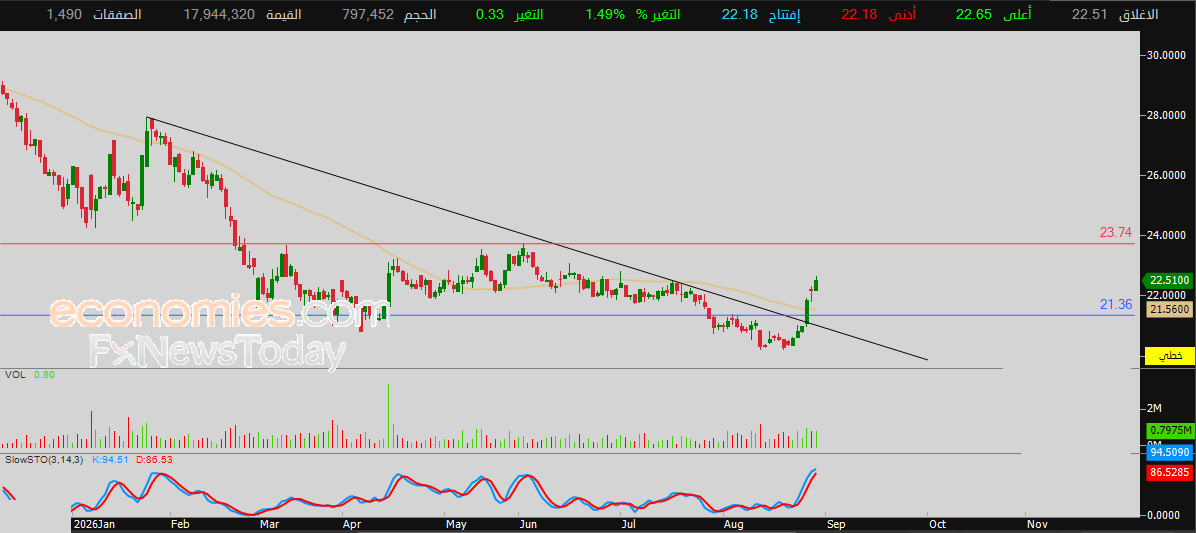Click the Oct date axis label
This screenshot has width=1196, height=533.
tap(936, 525)
